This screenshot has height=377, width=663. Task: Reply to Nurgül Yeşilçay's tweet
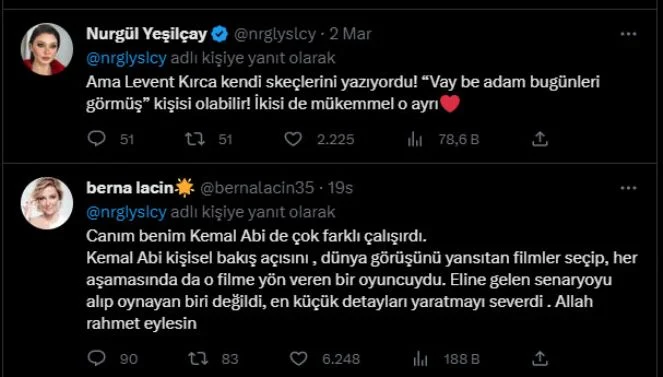coord(96,139)
